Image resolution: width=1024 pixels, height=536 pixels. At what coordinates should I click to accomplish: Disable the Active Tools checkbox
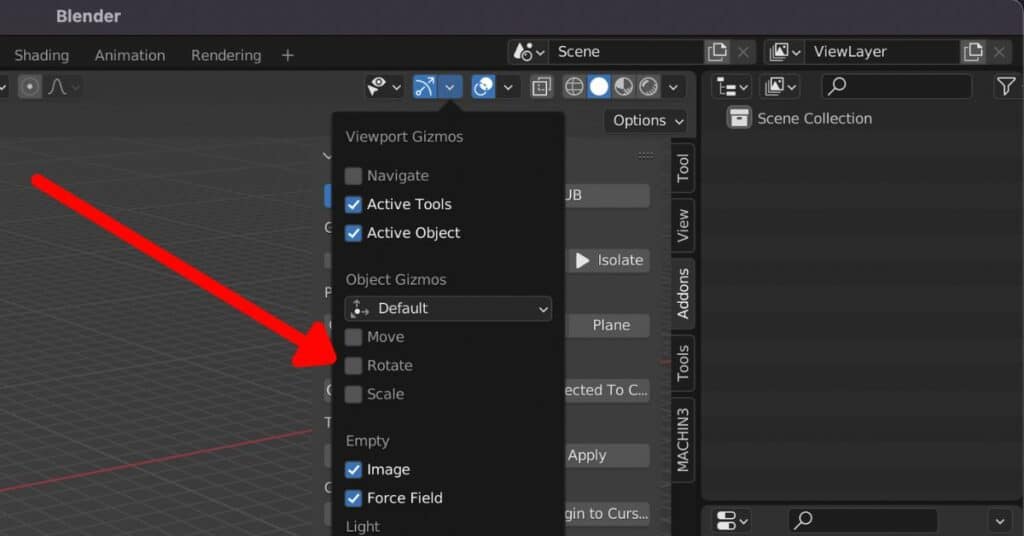353,204
